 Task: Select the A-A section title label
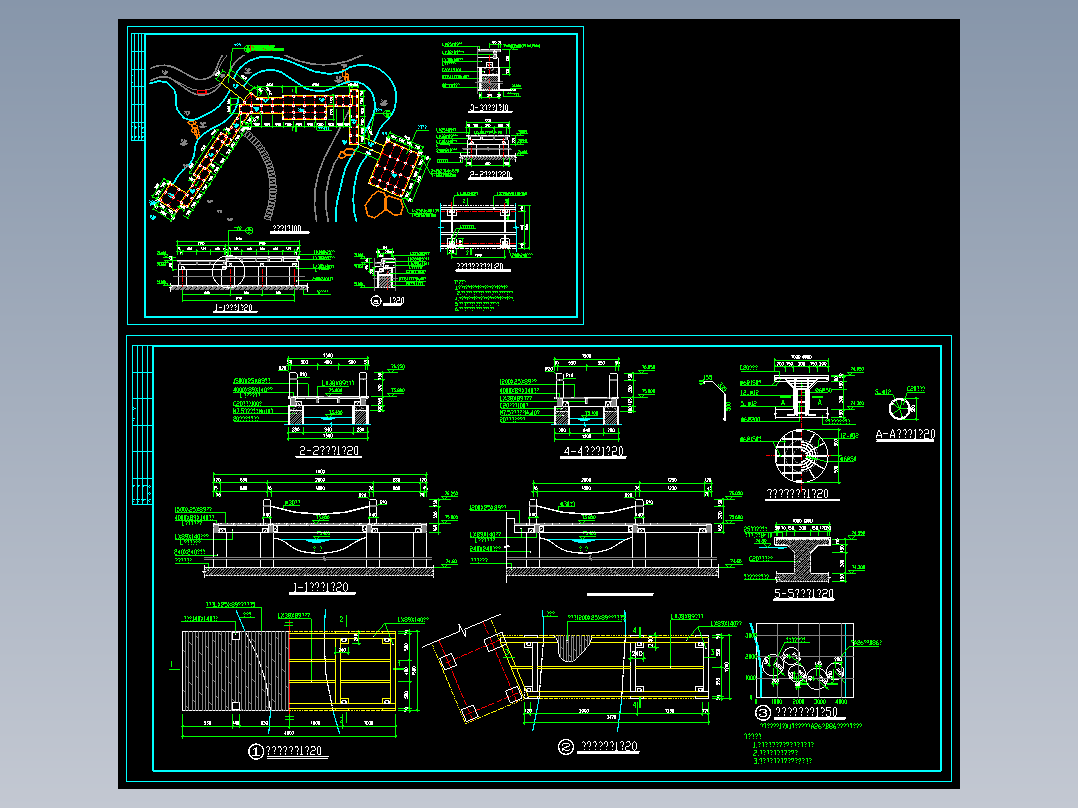click(905, 435)
